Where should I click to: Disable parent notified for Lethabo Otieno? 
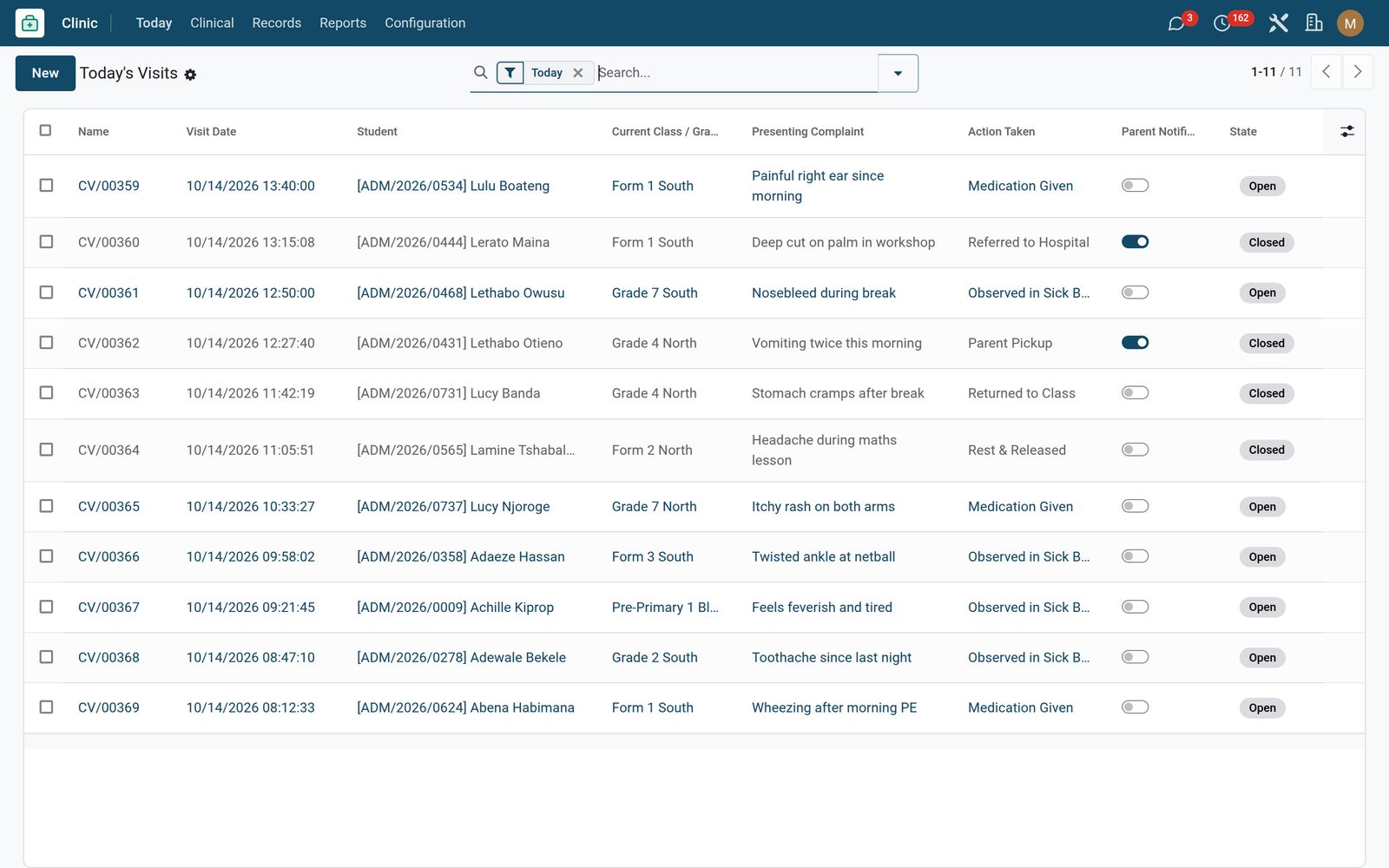(1135, 343)
